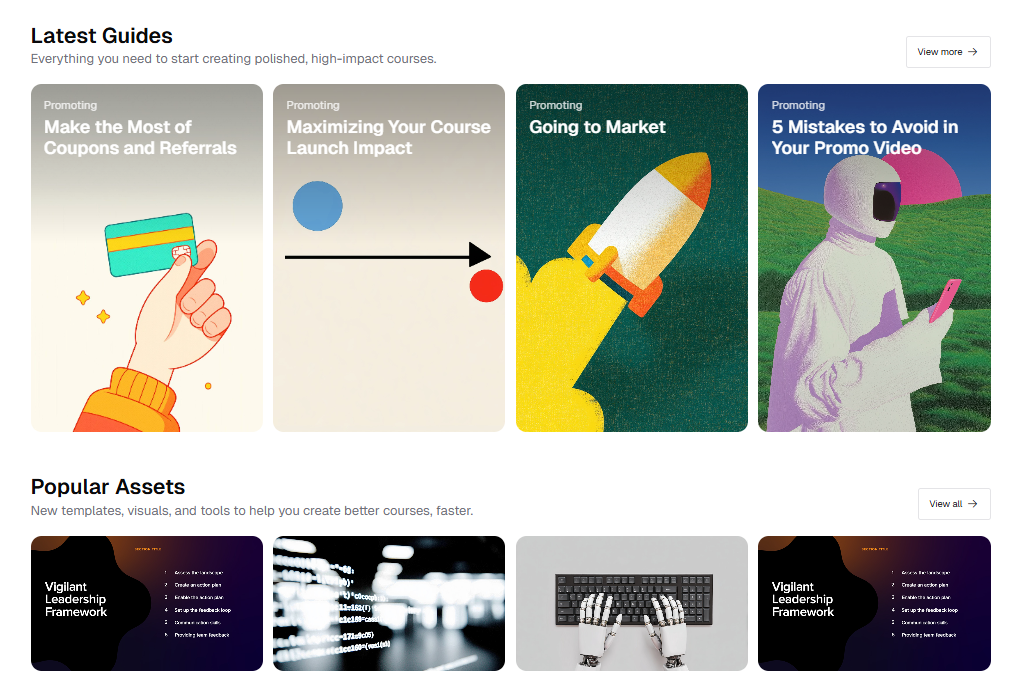Click the black arrow graphic on launch card

point(388,255)
